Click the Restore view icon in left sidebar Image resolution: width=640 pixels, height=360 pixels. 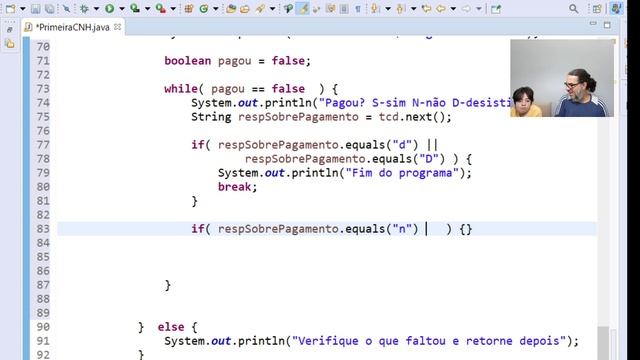pos(10,29)
